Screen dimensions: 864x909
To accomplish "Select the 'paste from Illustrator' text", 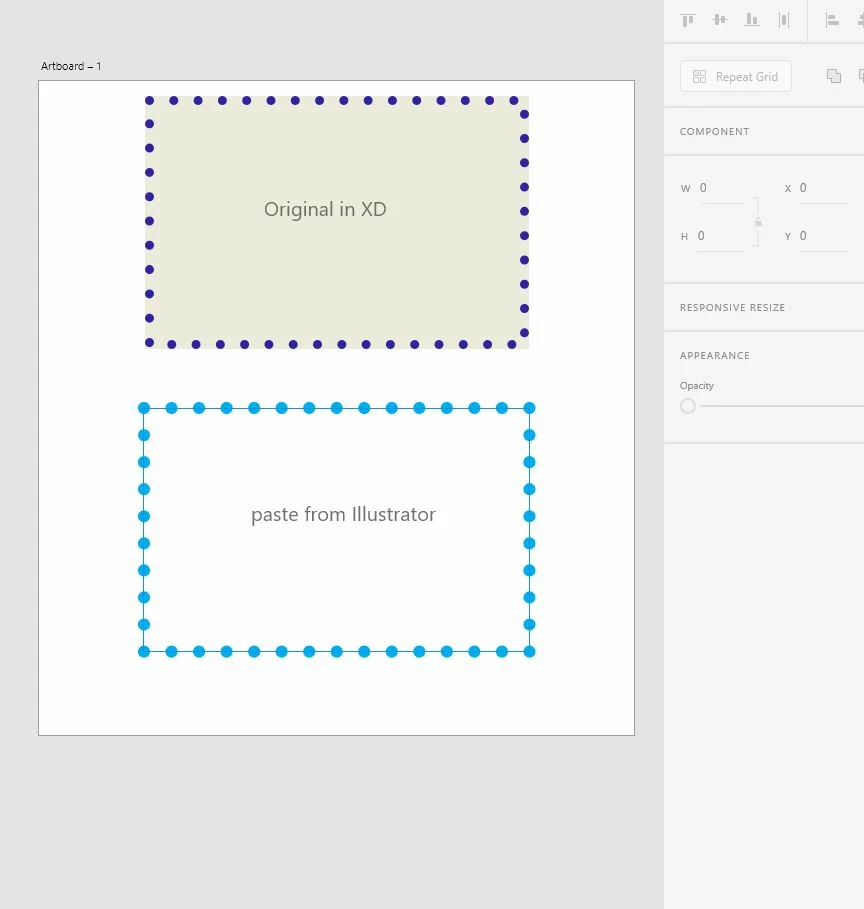I will click(x=343, y=515).
